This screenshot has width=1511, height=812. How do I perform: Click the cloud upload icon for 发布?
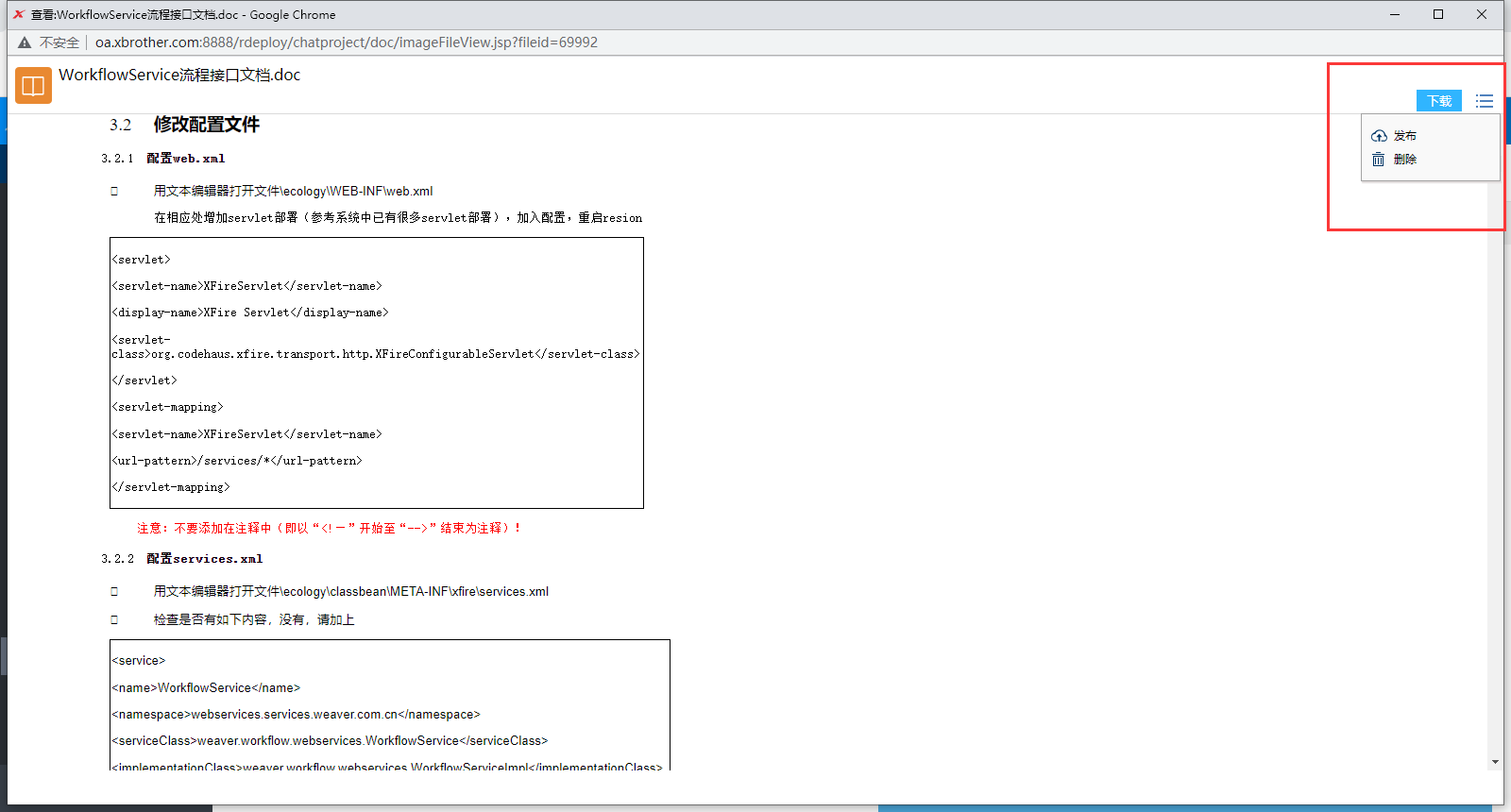tap(1379, 136)
